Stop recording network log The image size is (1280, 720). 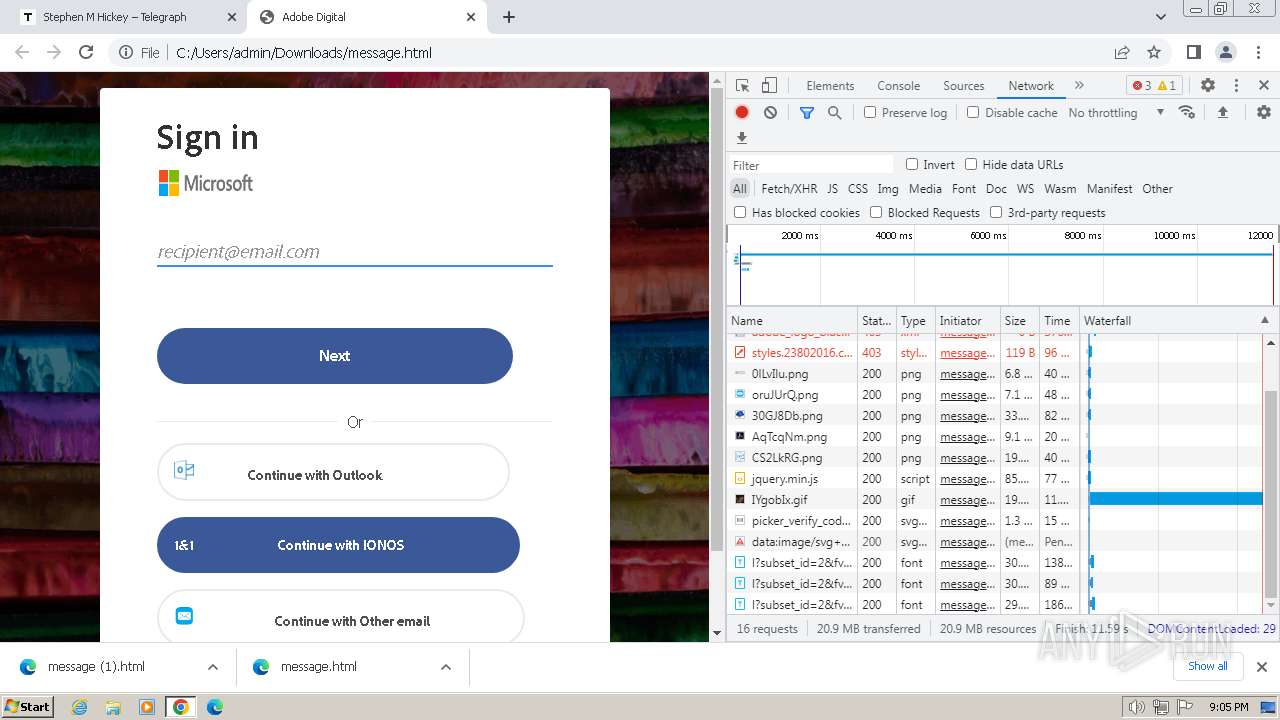(742, 113)
